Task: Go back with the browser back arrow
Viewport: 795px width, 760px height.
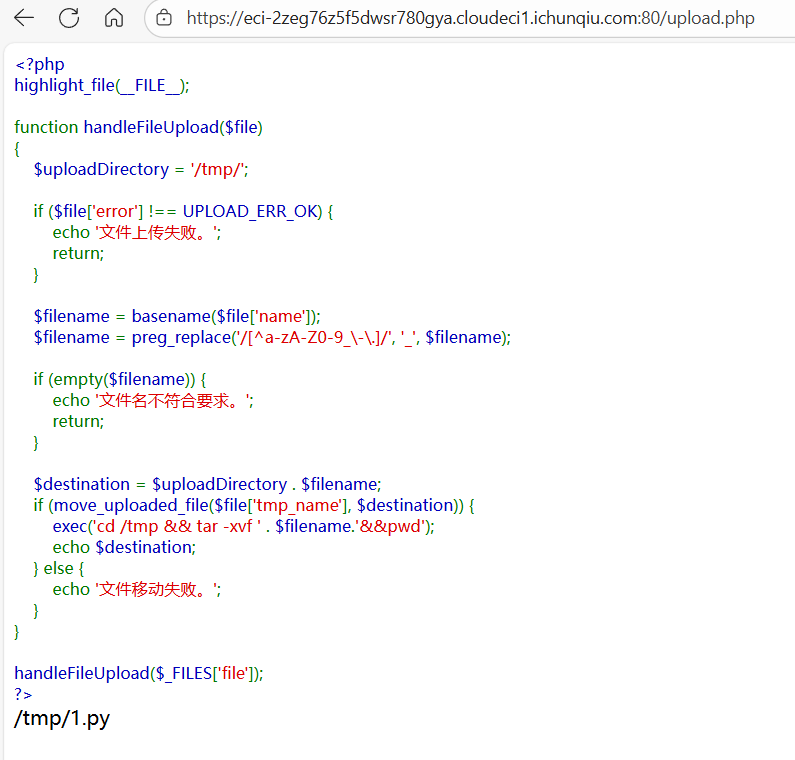Action: click(x=24, y=18)
